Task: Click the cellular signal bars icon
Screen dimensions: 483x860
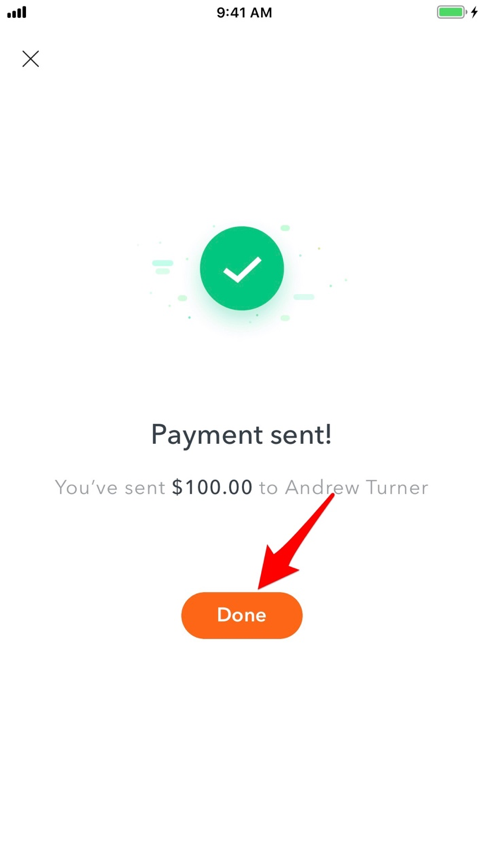Action: [x=17, y=13]
